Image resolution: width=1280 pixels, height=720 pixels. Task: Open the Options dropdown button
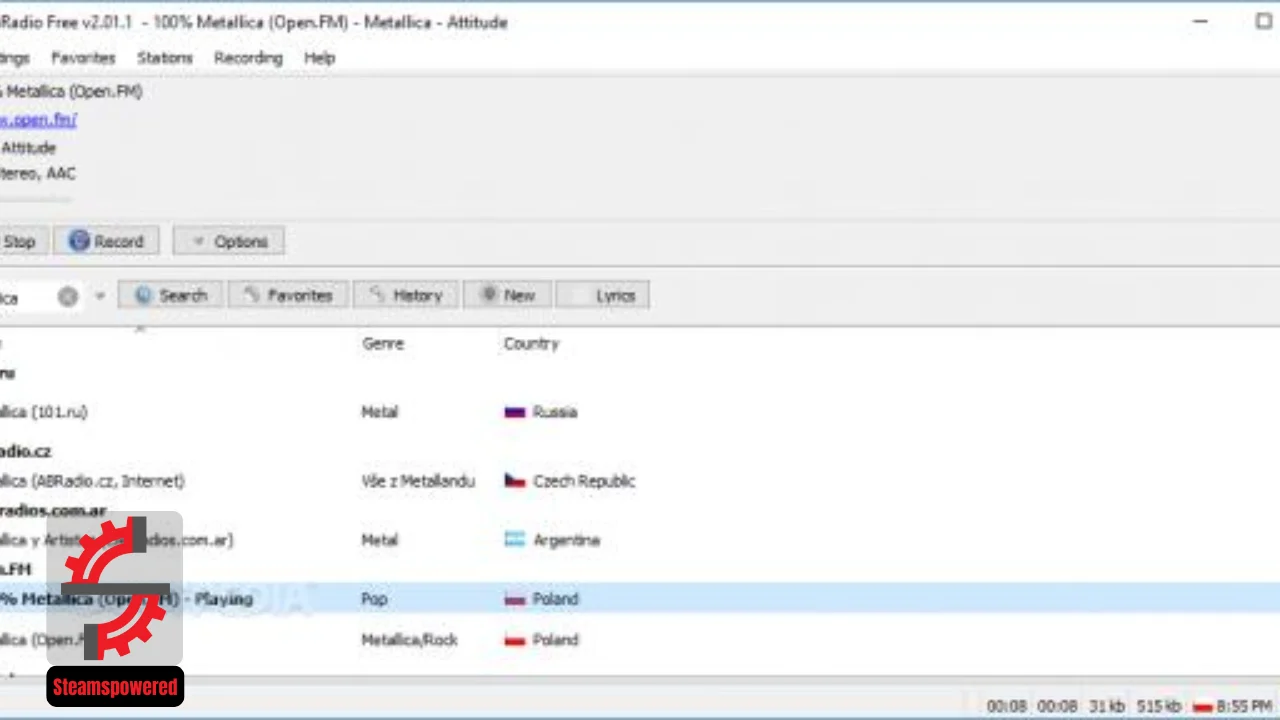pyautogui.click(x=229, y=241)
